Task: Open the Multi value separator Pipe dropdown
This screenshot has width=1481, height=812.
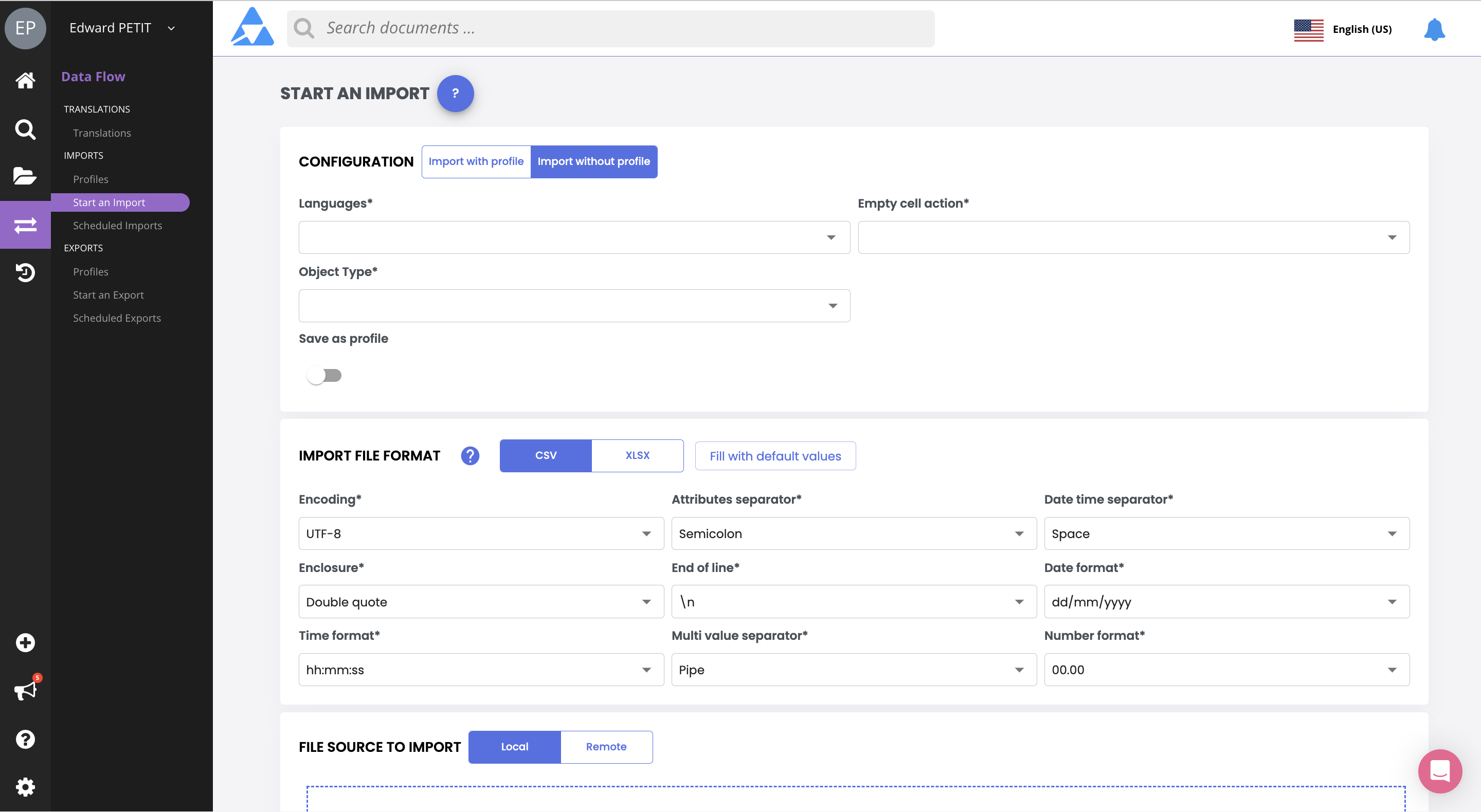Action: pyautogui.click(x=854, y=670)
